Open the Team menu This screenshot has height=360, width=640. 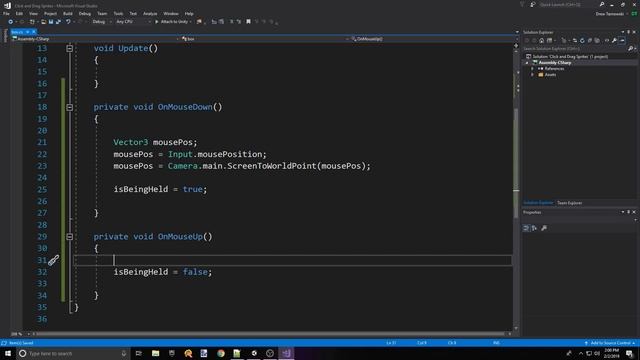pyautogui.click(x=102, y=13)
